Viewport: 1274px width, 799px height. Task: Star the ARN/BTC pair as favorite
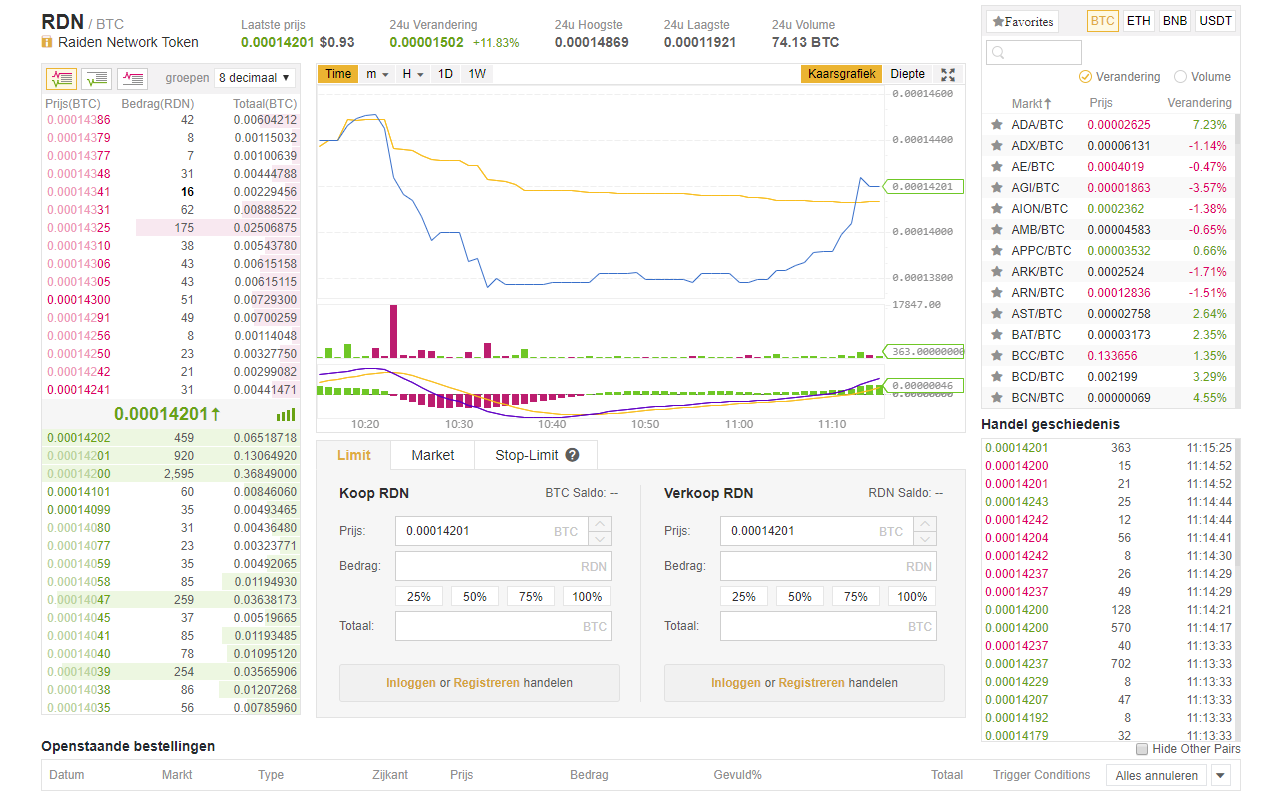997,293
